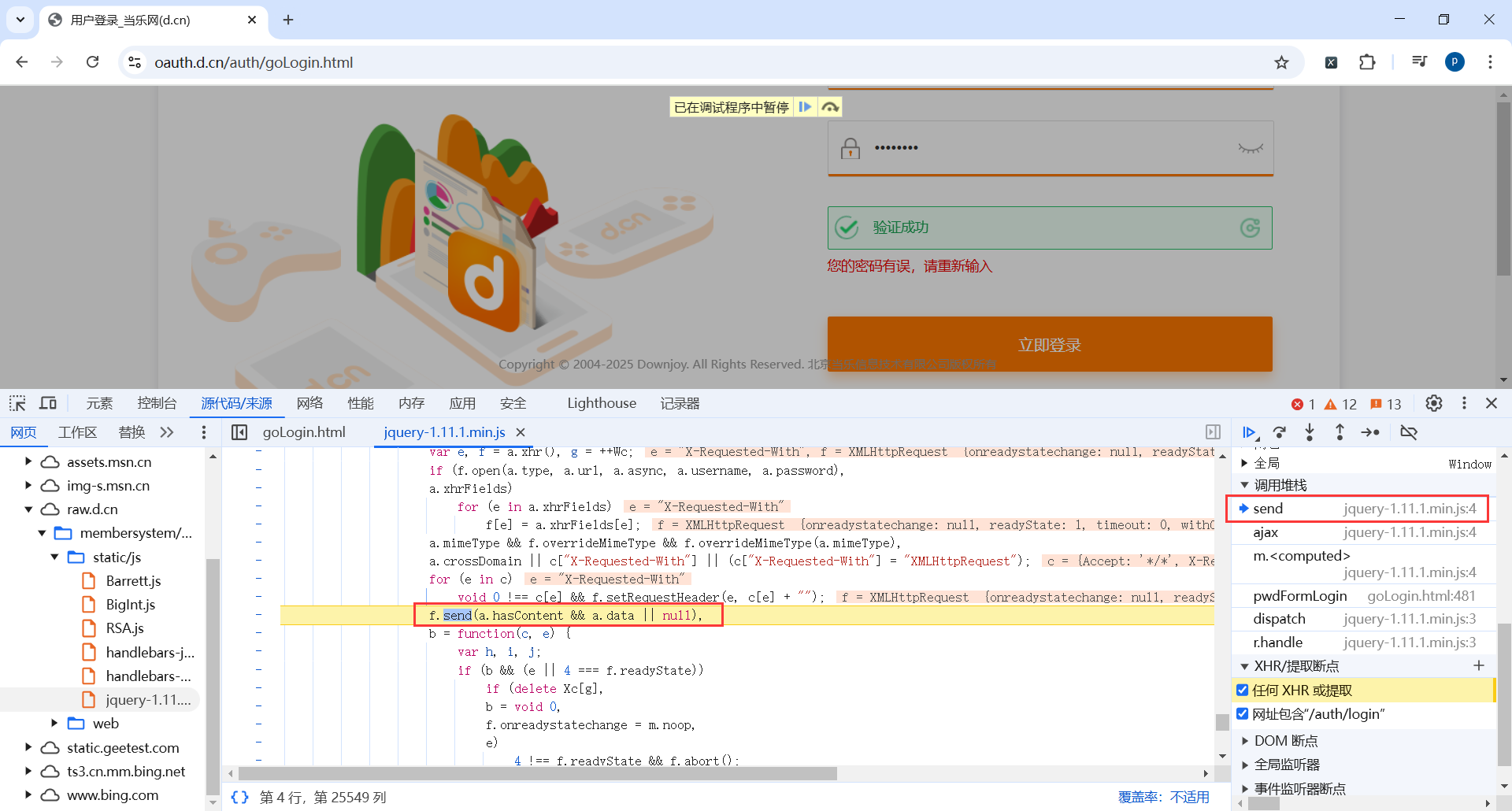
Task: Expand the DOM breakpoints (DOM 断点) section
Action: tap(1244, 741)
